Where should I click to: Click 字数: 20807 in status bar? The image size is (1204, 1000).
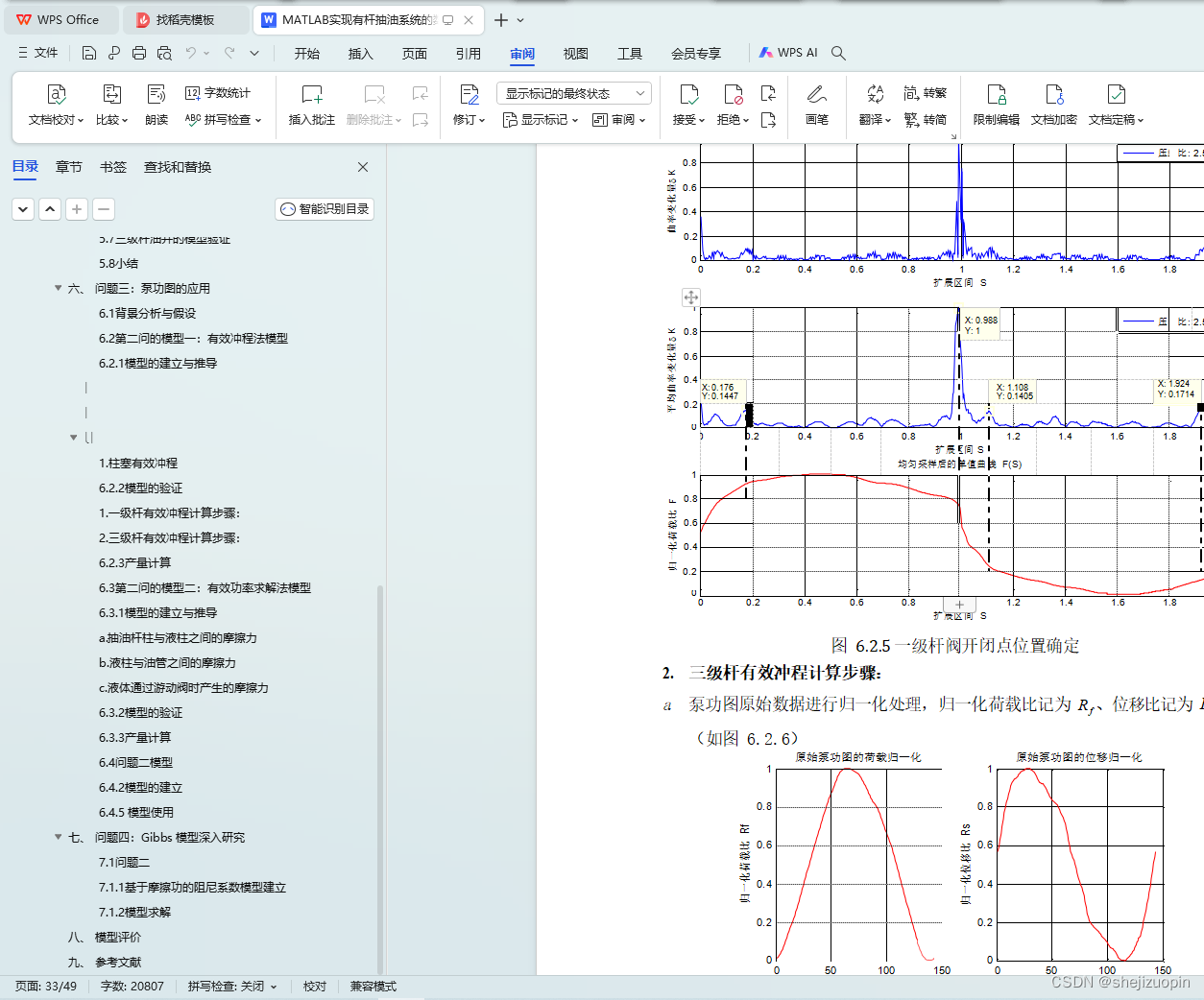click(x=132, y=987)
